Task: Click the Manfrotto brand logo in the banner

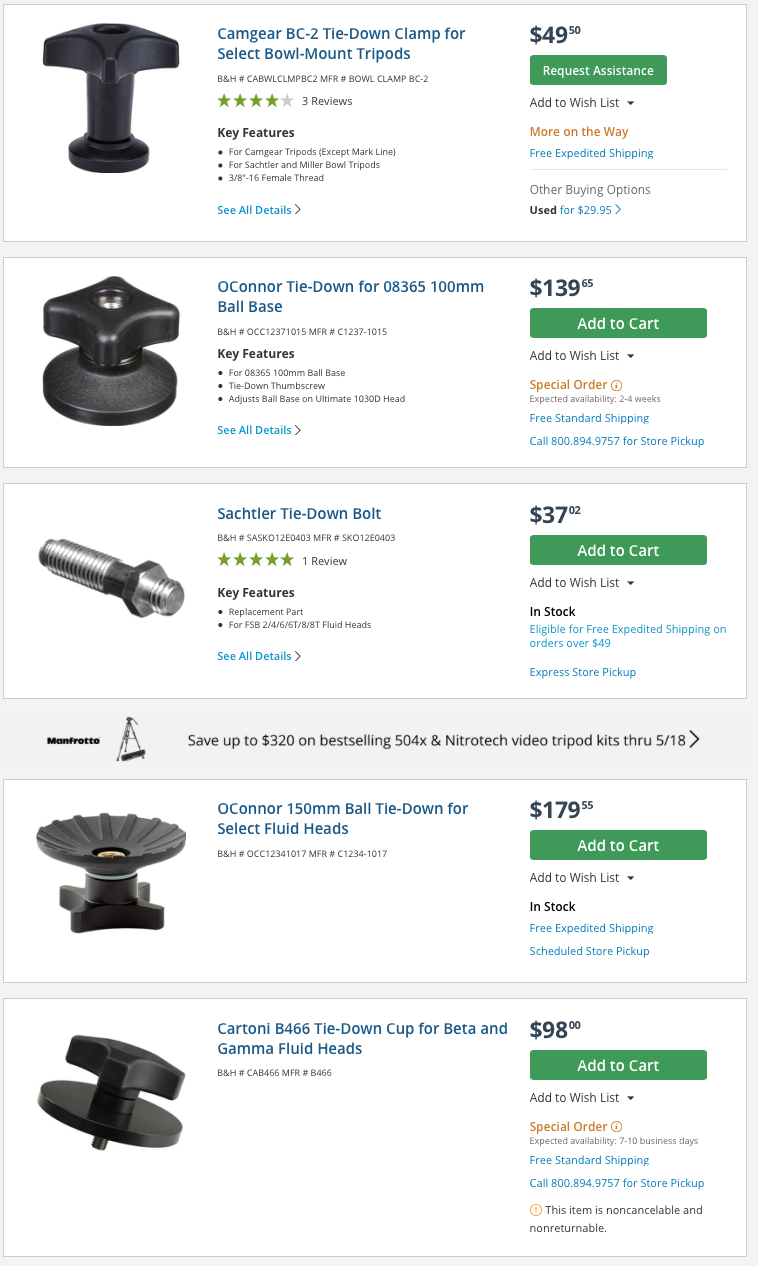Action: coord(73,741)
